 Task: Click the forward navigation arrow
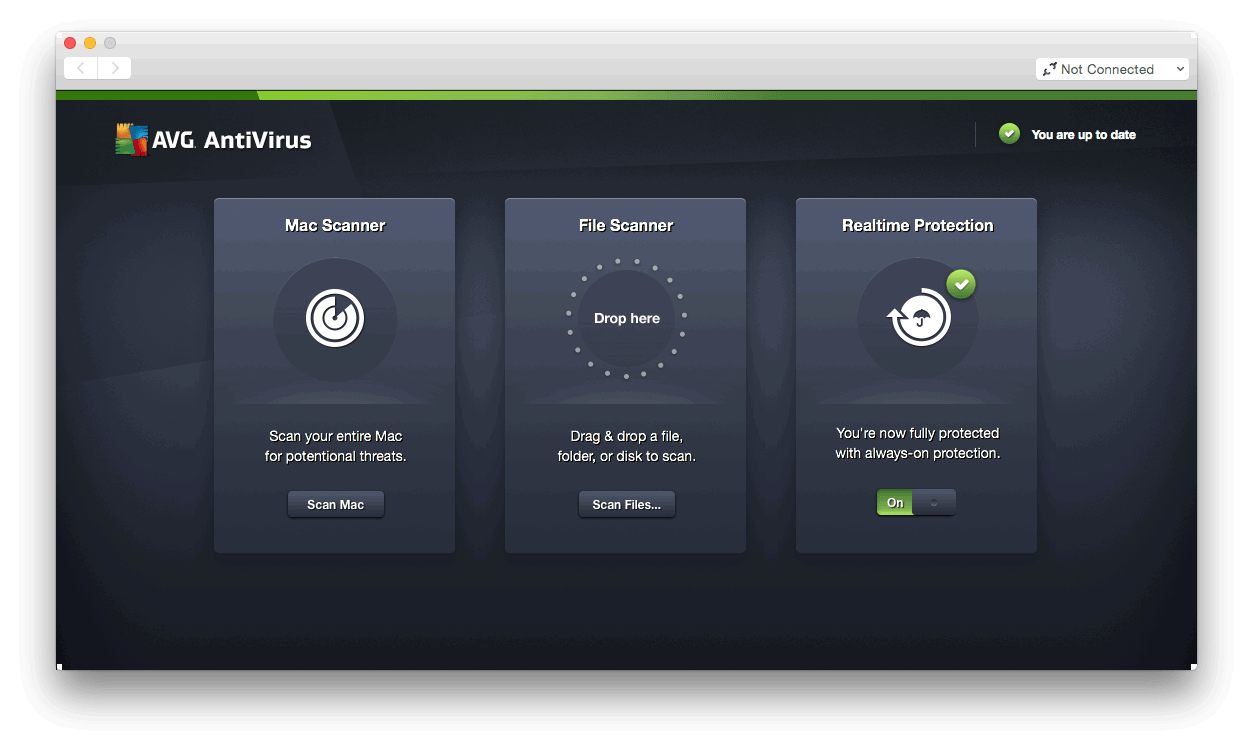coord(116,67)
